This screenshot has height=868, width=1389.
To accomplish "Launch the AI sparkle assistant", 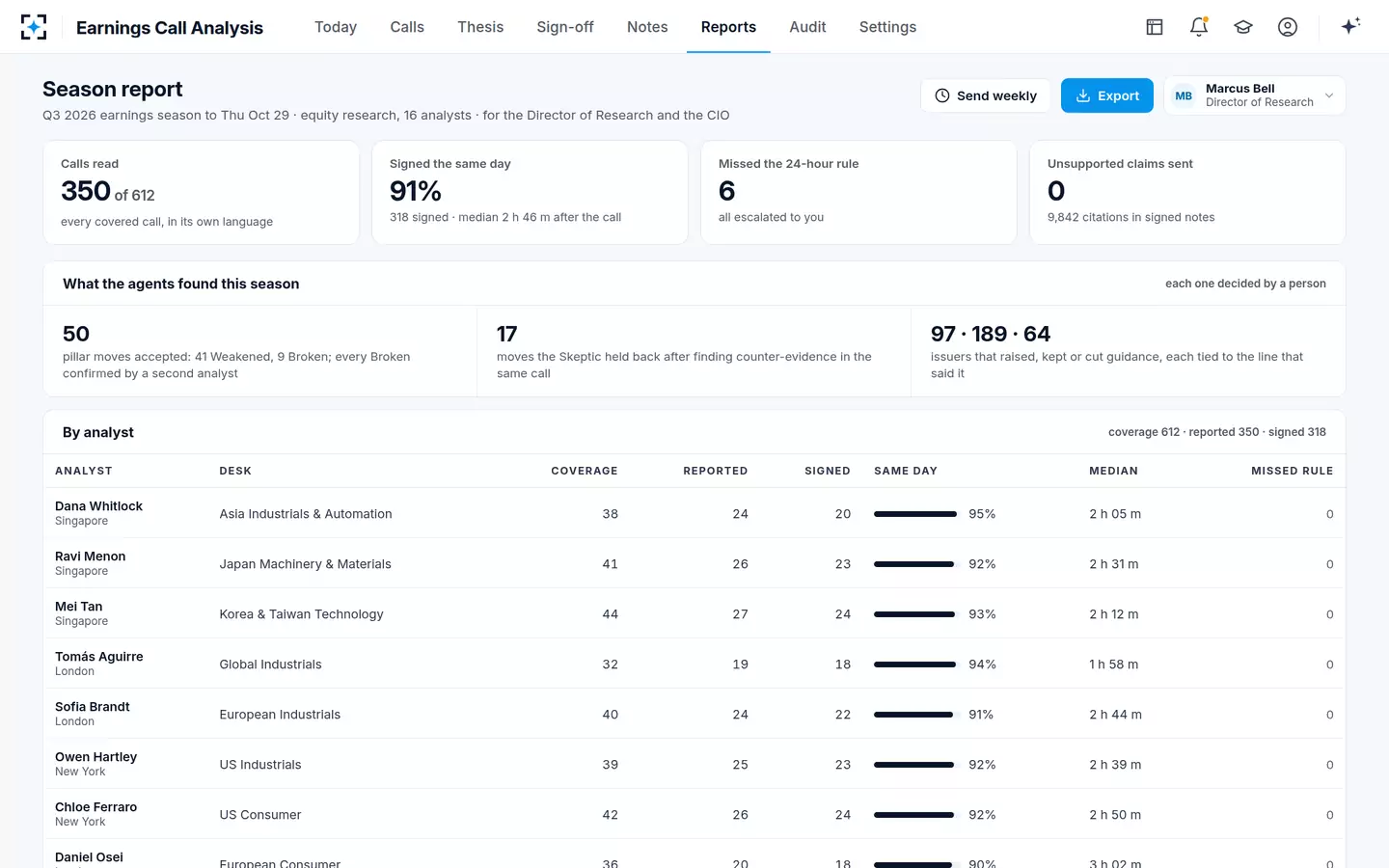I will pyautogui.click(x=1350, y=26).
